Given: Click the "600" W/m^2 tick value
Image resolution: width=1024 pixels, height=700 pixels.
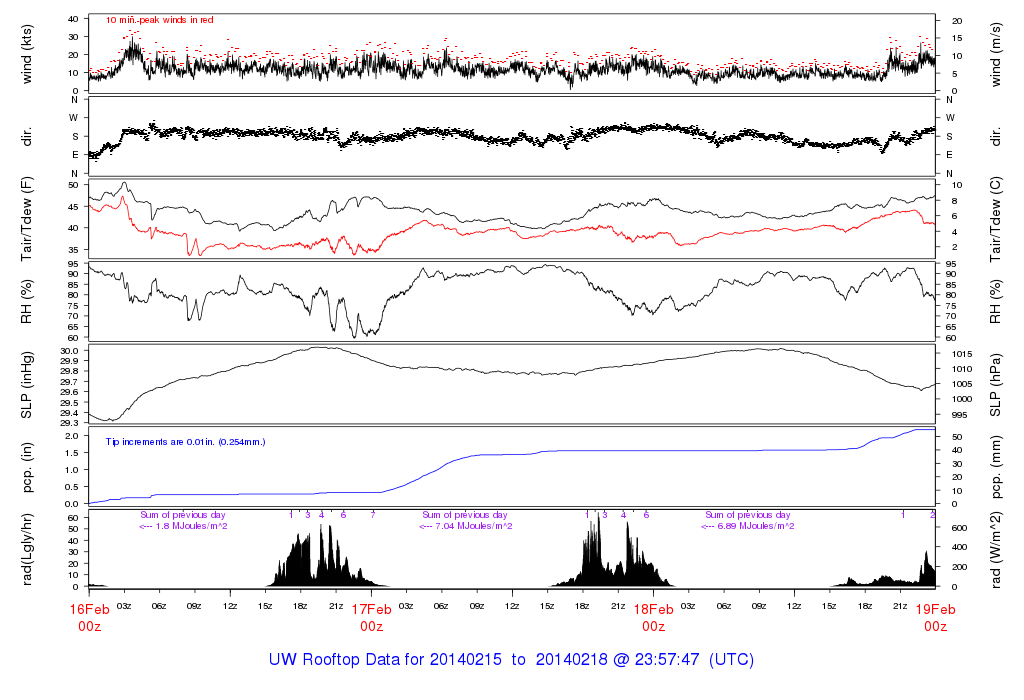Looking at the screenshot, I should pos(959,528).
